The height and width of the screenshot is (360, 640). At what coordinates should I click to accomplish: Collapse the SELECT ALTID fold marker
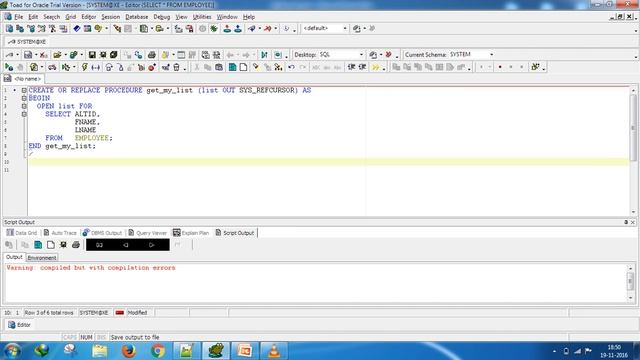coord(24,114)
